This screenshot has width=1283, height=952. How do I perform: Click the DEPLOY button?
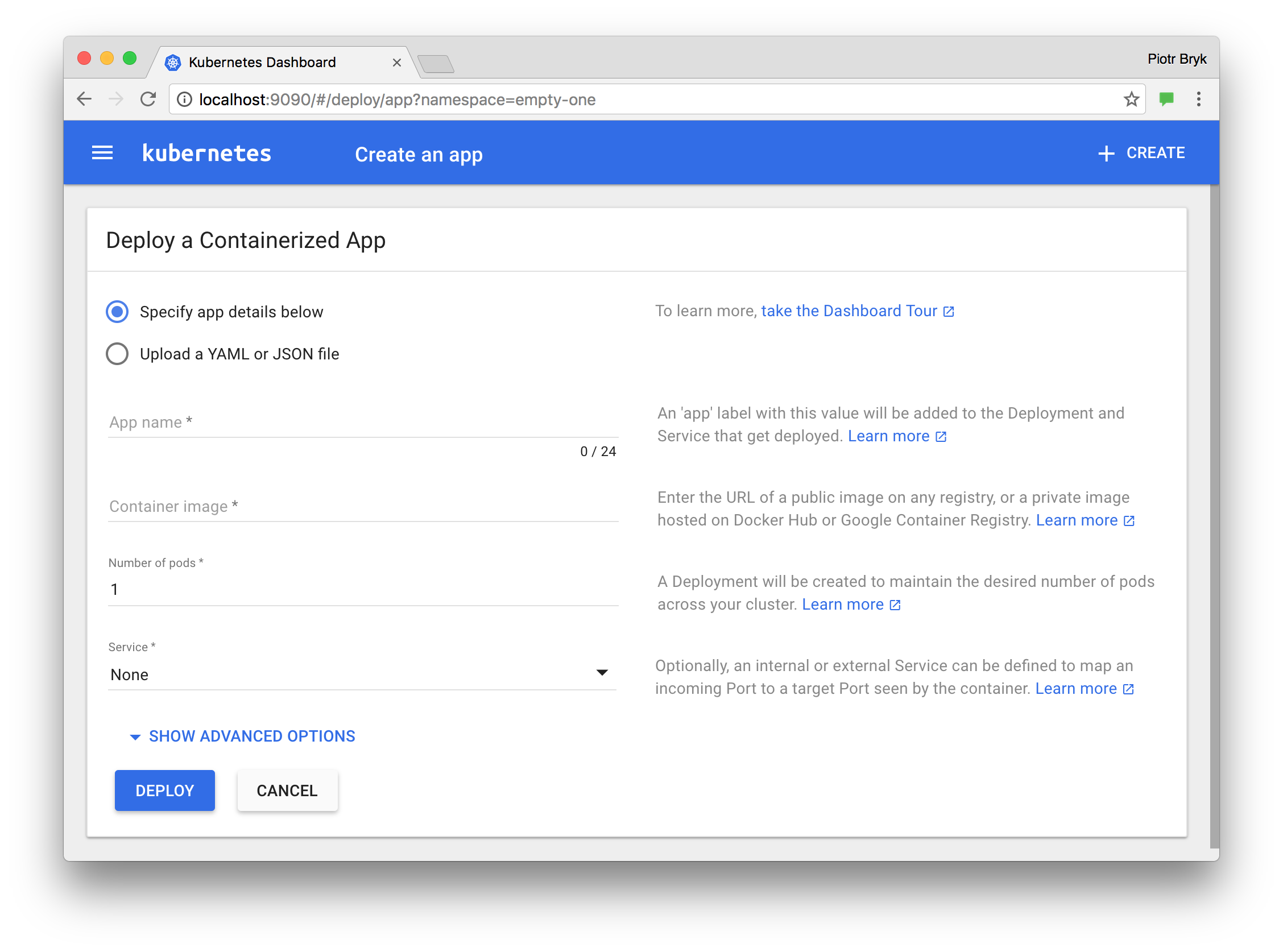pos(165,790)
